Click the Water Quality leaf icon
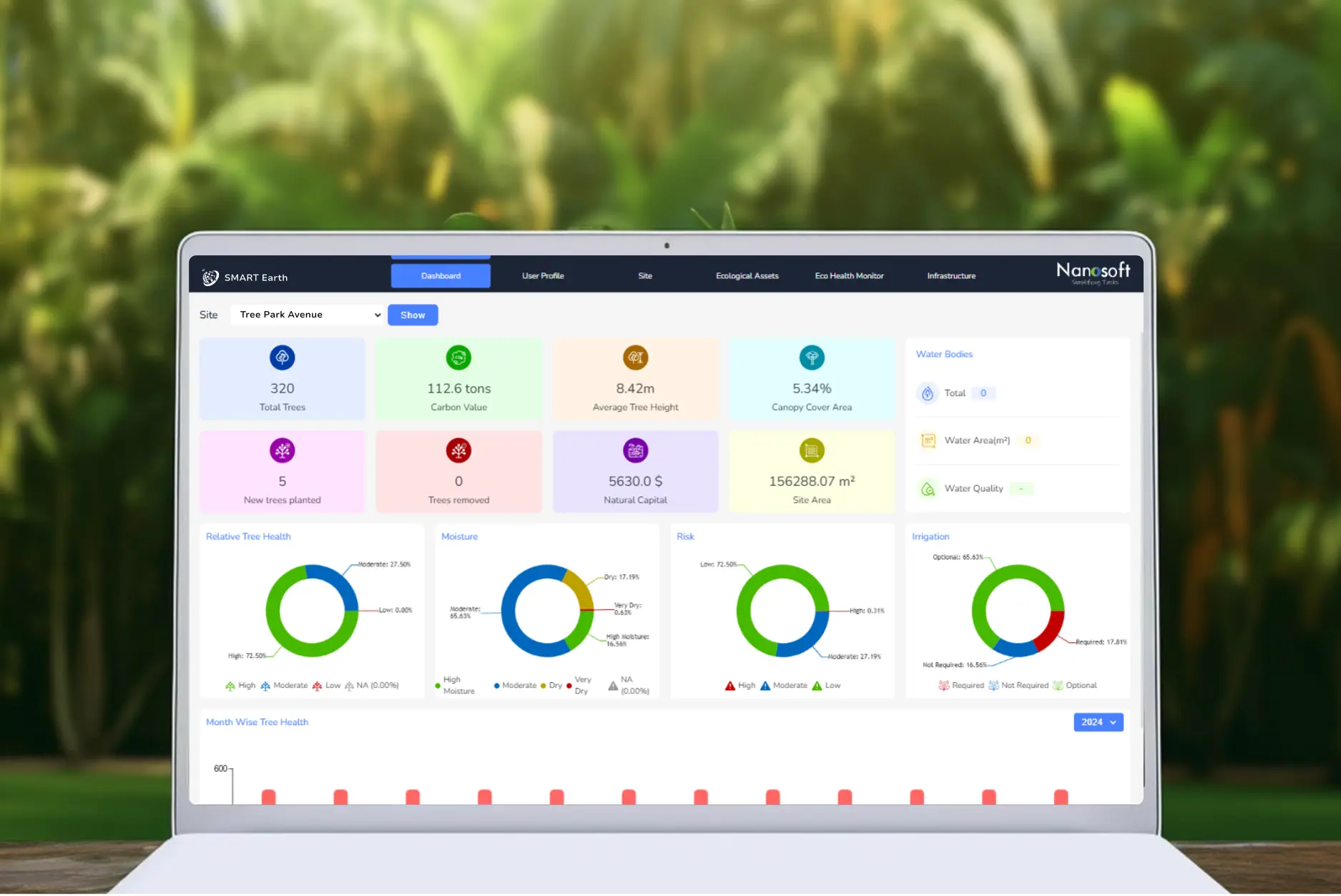The height and width of the screenshot is (896, 1341). 928,489
